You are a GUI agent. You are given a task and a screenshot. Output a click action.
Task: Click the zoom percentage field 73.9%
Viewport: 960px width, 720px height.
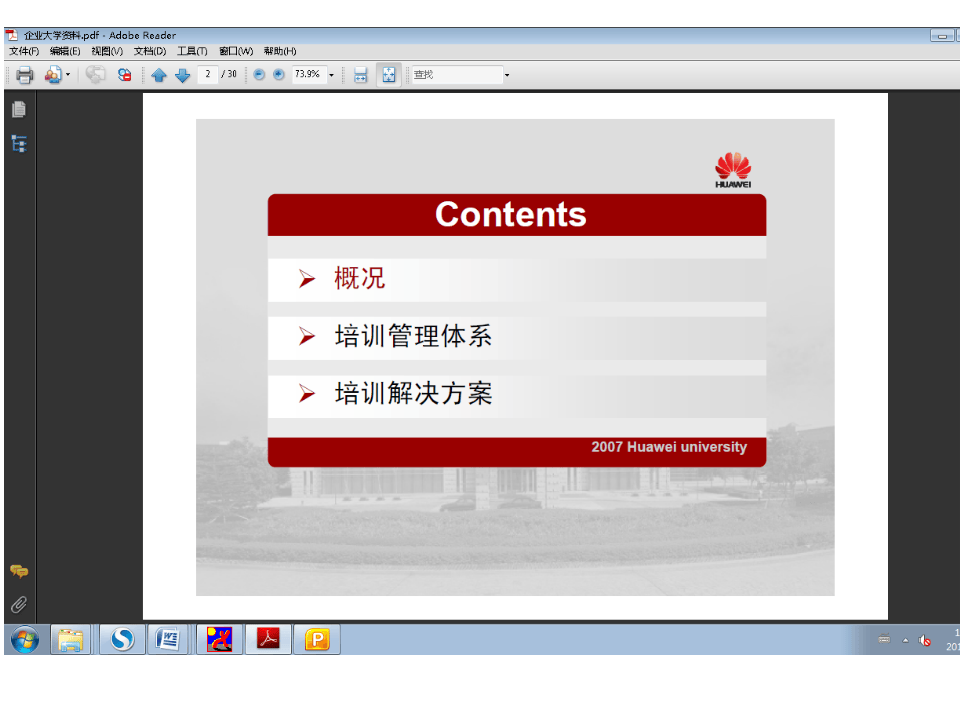click(309, 74)
